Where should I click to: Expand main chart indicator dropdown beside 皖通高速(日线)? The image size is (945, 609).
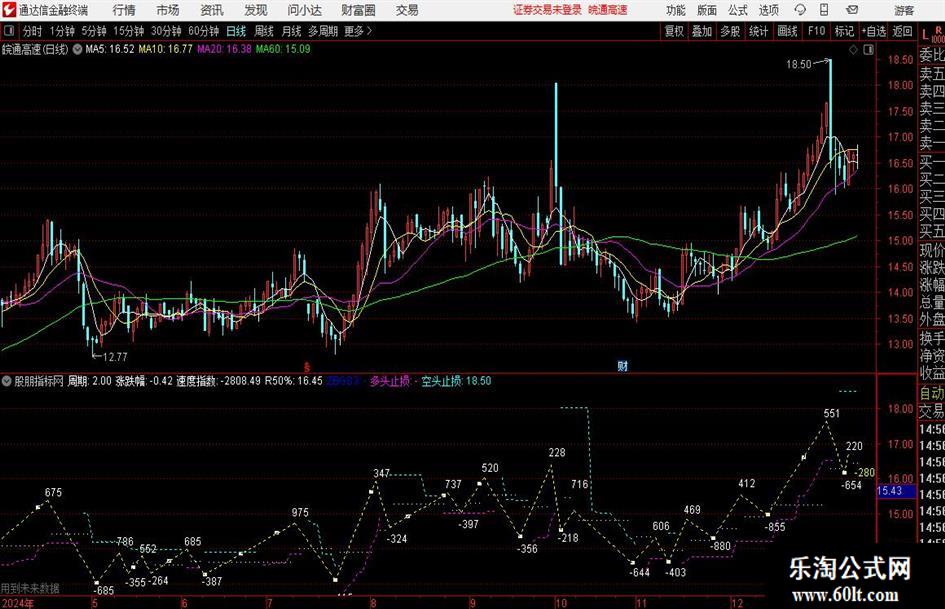point(77,49)
